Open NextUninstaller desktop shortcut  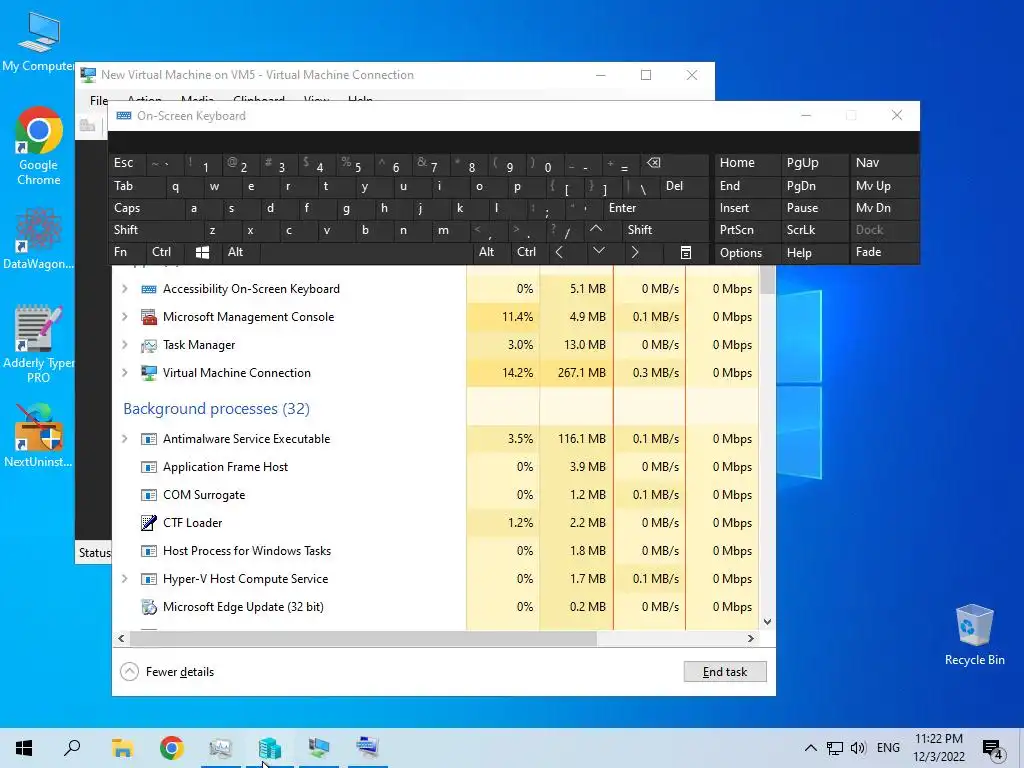point(39,436)
